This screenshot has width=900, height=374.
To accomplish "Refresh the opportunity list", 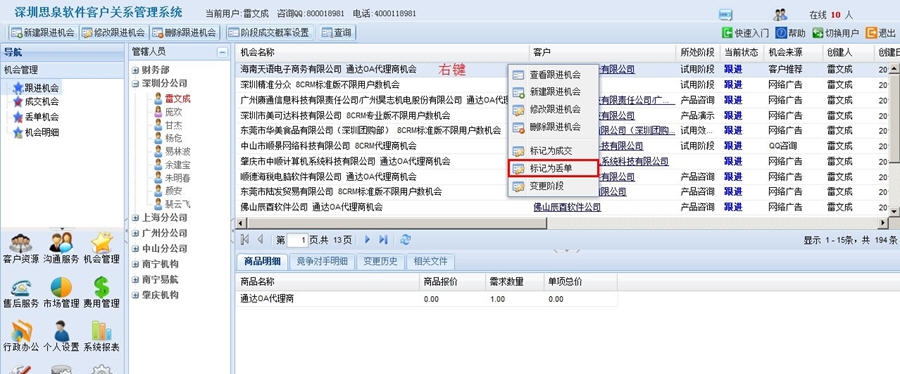I will 405,240.
